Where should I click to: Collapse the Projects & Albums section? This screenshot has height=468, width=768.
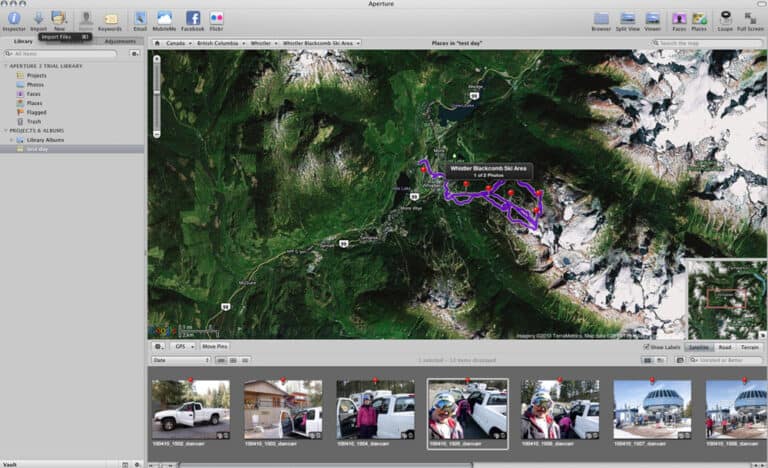pyautogui.click(x=5, y=131)
